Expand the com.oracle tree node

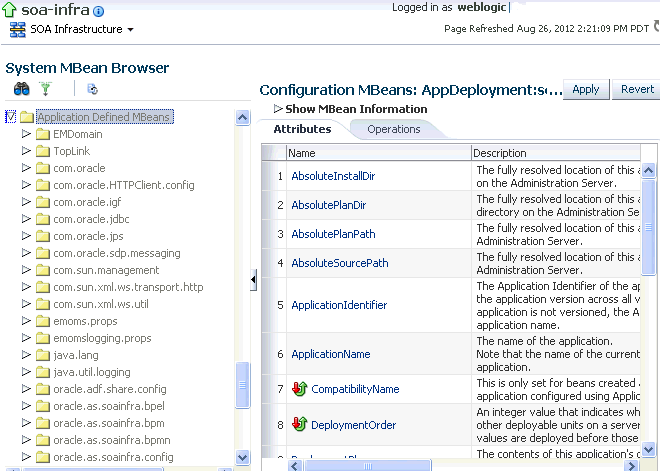pos(26,168)
